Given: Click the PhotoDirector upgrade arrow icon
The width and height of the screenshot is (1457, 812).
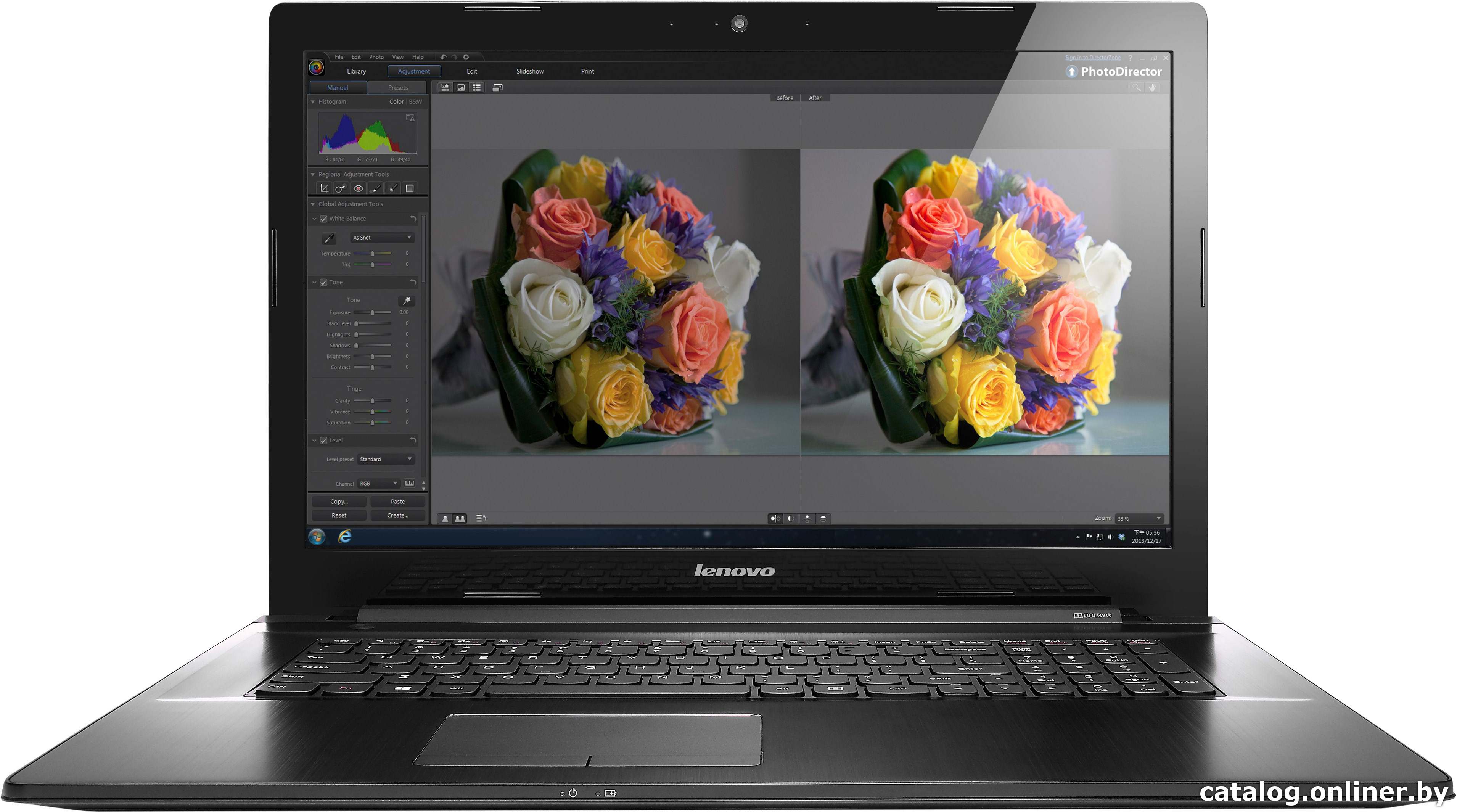Looking at the screenshot, I should [x=1071, y=72].
